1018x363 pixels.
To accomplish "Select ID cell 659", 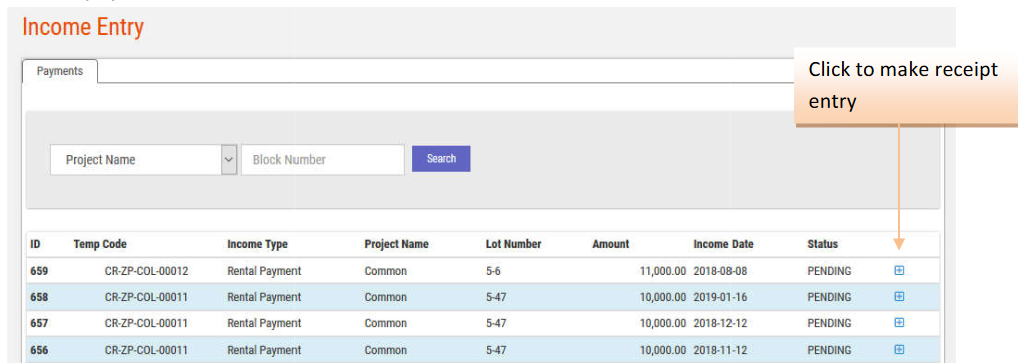I will [39, 271].
